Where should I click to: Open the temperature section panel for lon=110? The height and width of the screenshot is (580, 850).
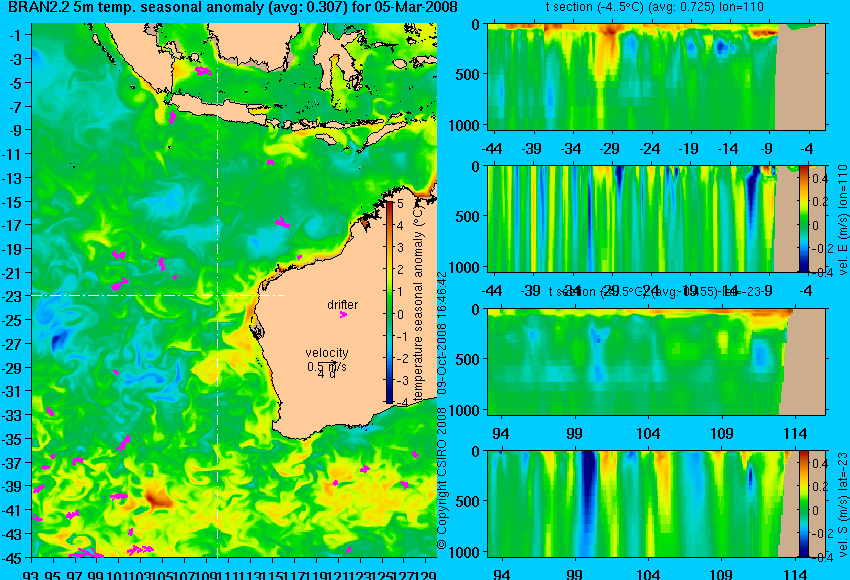(657, 76)
